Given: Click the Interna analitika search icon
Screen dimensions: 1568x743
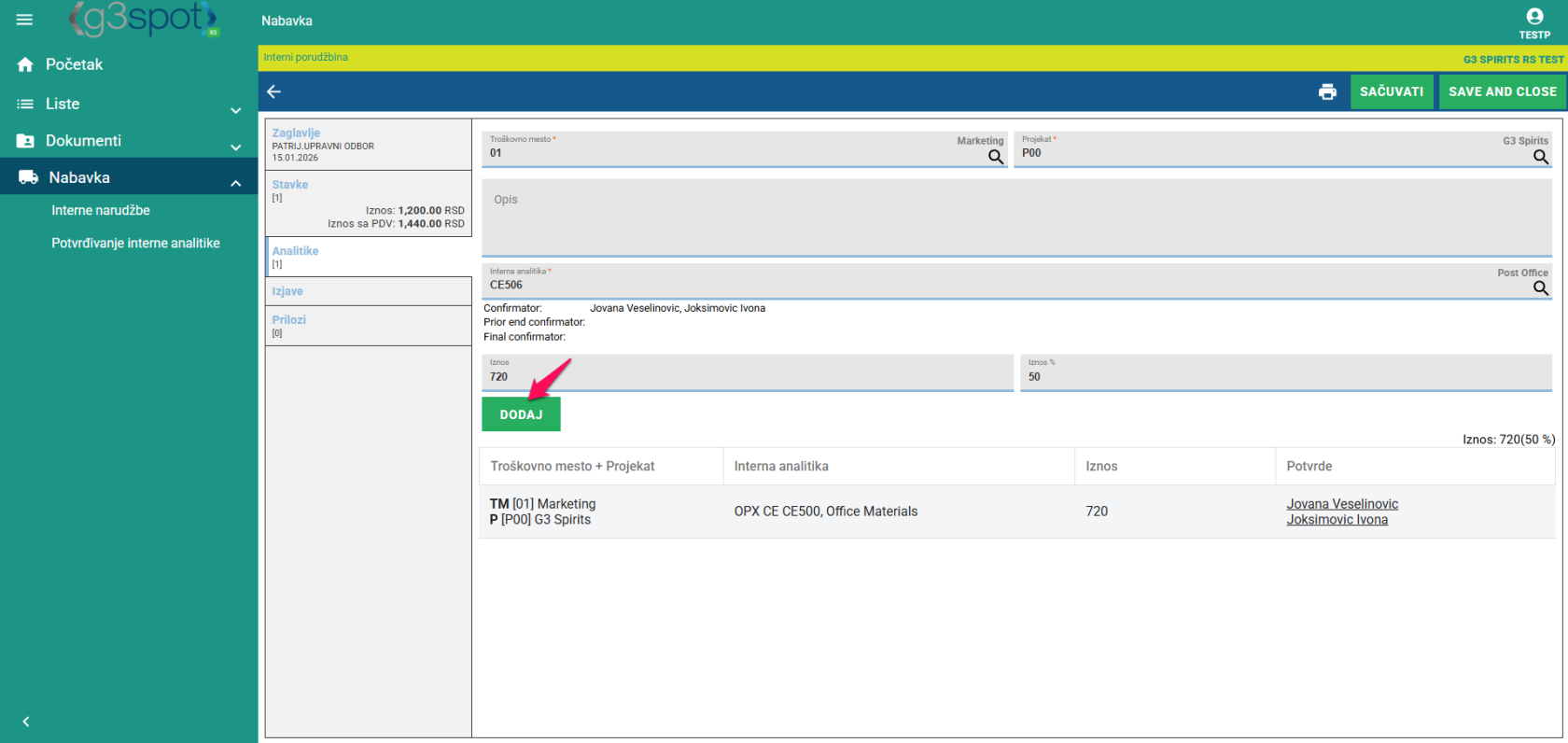Looking at the screenshot, I should [x=1541, y=288].
